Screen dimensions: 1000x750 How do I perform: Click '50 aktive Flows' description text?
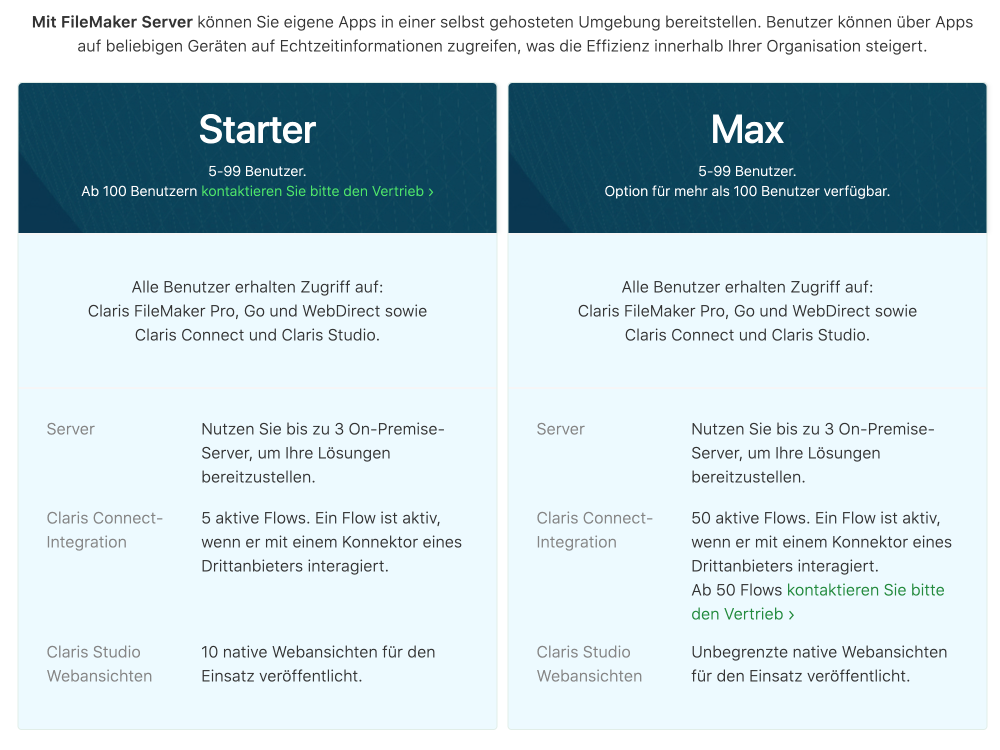(821, 542)
